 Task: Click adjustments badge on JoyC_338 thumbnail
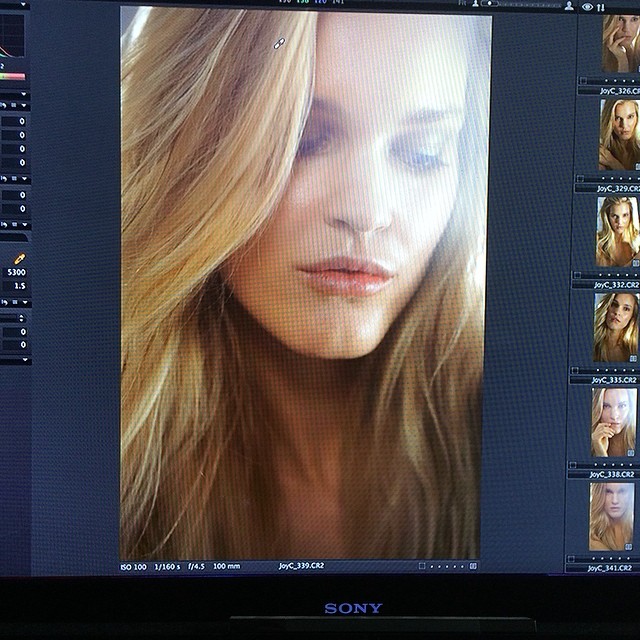[x=631, y=453]
